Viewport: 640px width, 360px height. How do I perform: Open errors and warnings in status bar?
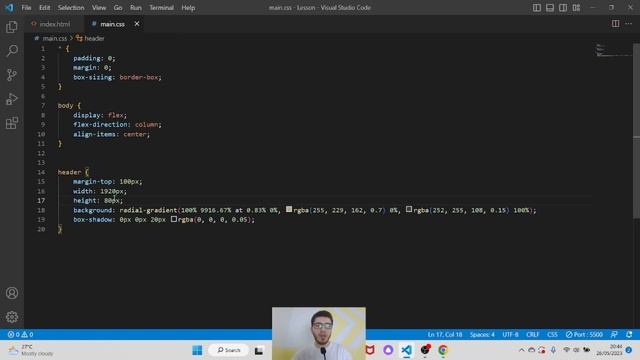click(20, 334)
